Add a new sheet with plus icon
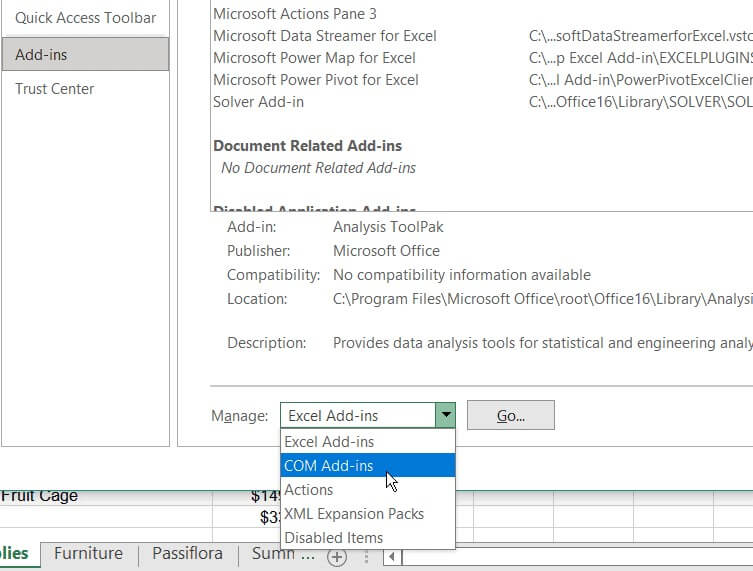753x571 pixels. coord(337,557)
